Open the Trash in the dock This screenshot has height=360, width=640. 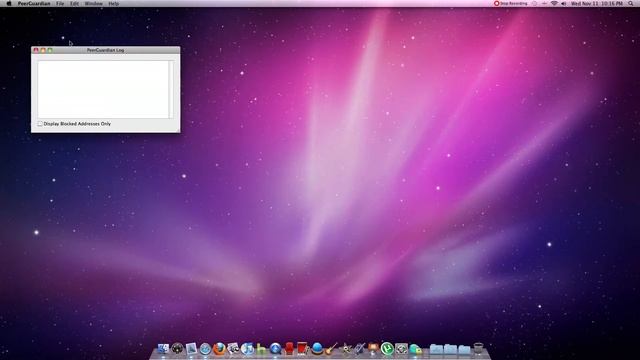[478, 349]
